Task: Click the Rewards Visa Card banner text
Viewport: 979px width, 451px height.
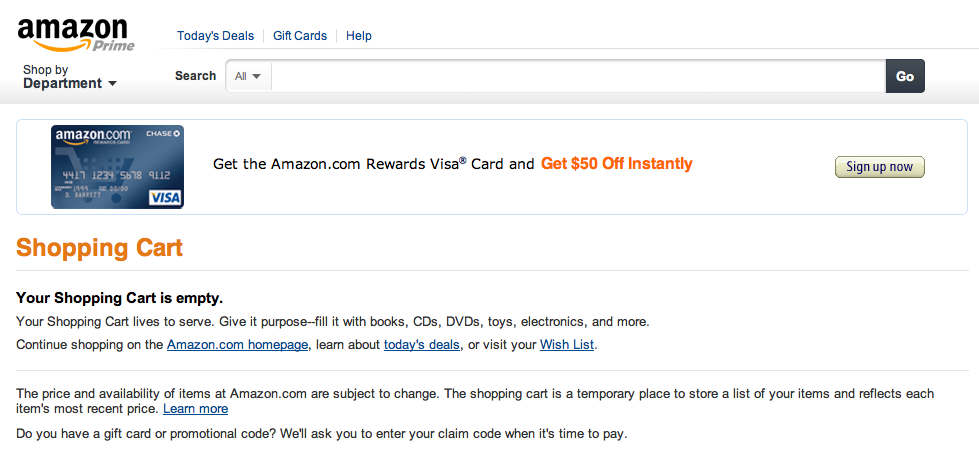Action: [373, 164]
